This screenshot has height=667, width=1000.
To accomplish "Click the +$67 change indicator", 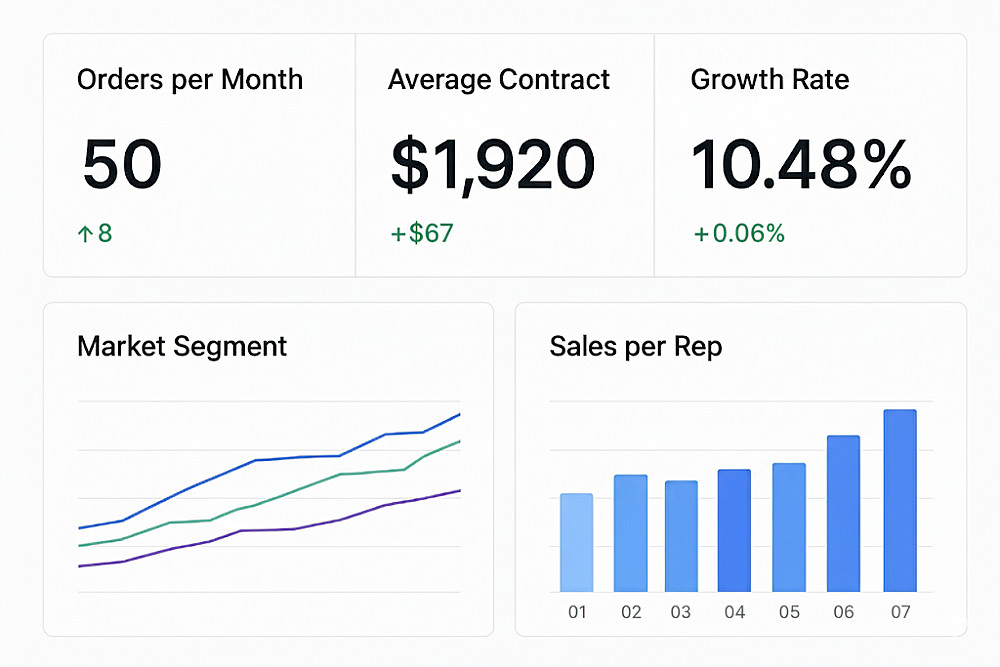I will point(422,234).
